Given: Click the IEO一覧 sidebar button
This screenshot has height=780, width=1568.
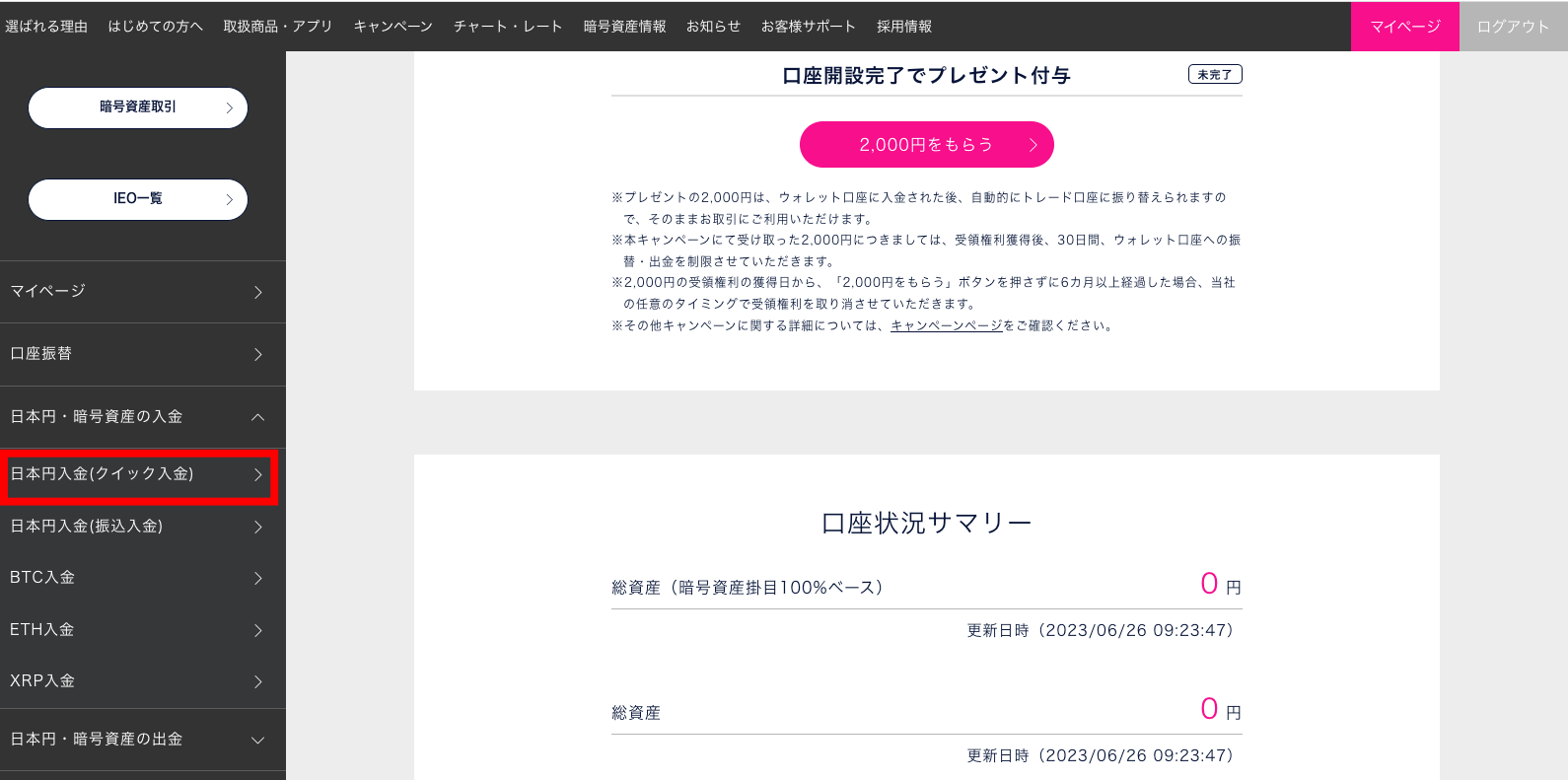Looking at the screenshot, I should coord(138,199).
